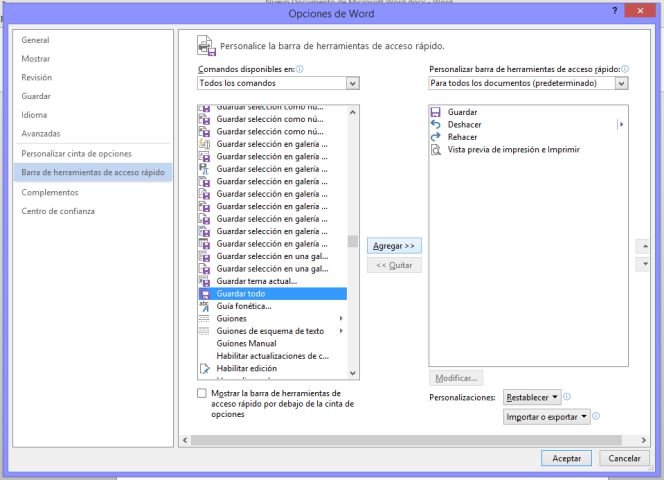The image size is (664, 480).
Task: Click the Modificar... button
Action: pyautogui.click(x=456, y=378)
